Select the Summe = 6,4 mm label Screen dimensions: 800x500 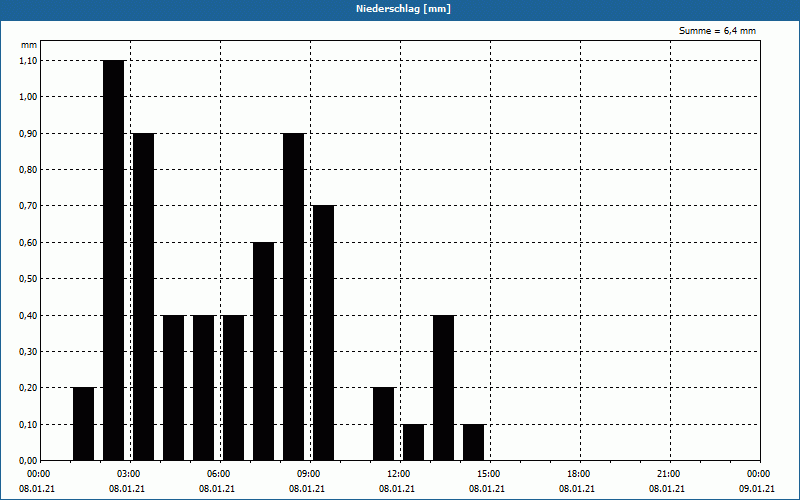pos(717,31)
